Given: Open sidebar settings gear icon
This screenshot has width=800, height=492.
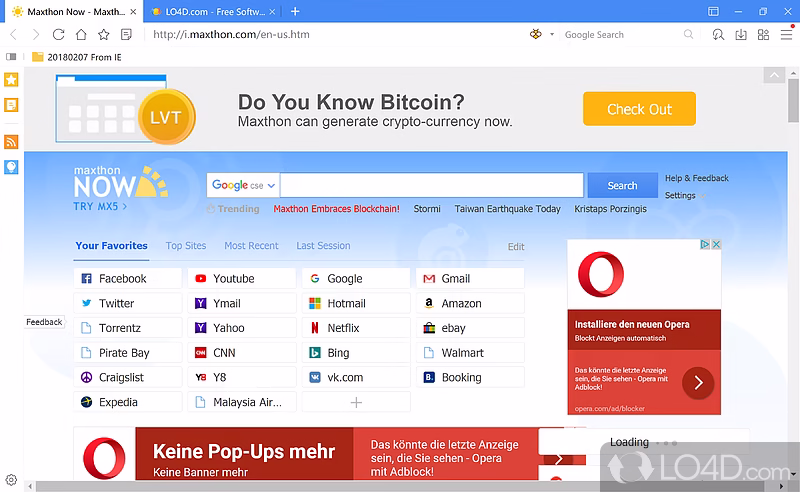Looking at the screenshot, I should [x=11, y=480].
